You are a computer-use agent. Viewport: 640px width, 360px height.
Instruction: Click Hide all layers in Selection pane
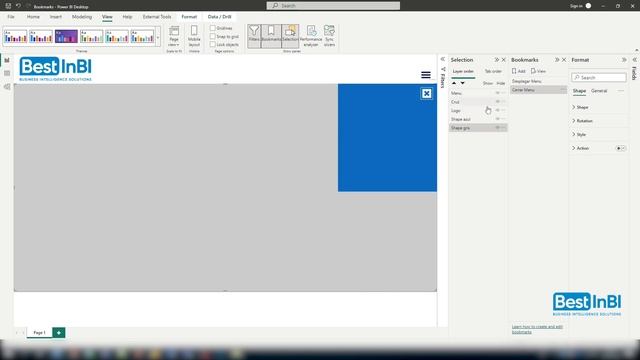(x=500, y=83)
